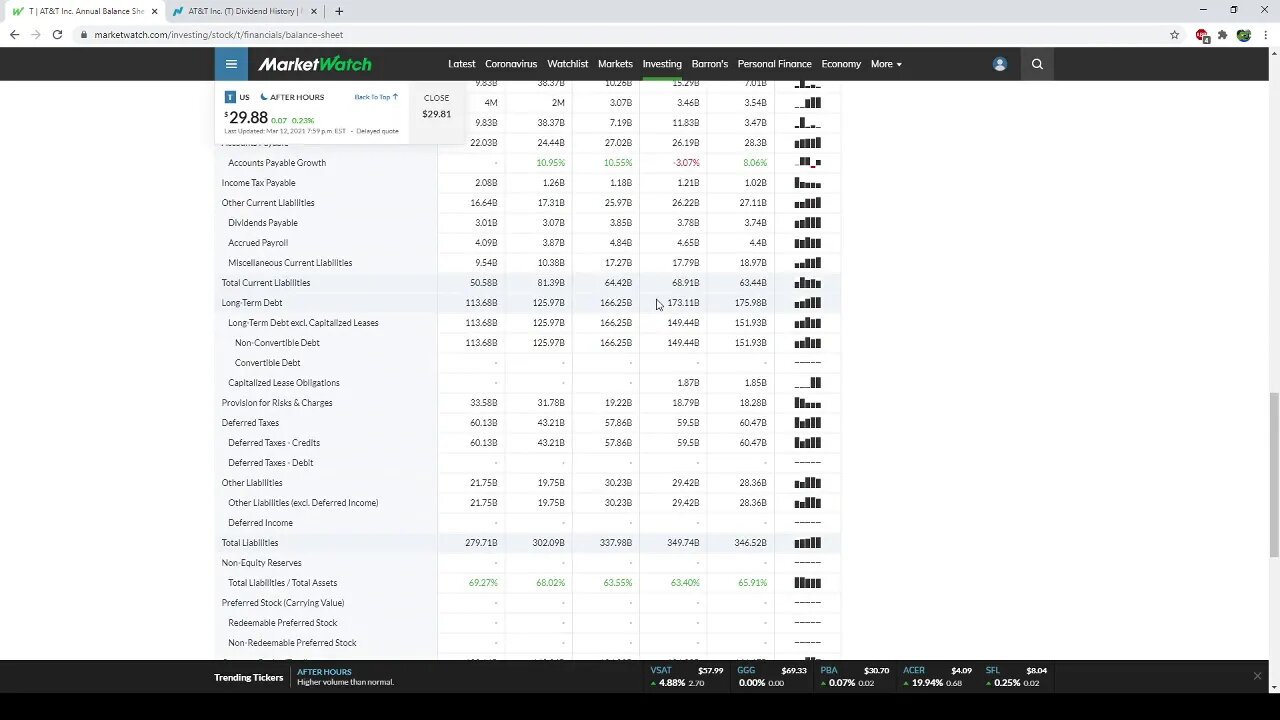Close the AT&T Balance Sheet tab

click(x=154, y=11)
